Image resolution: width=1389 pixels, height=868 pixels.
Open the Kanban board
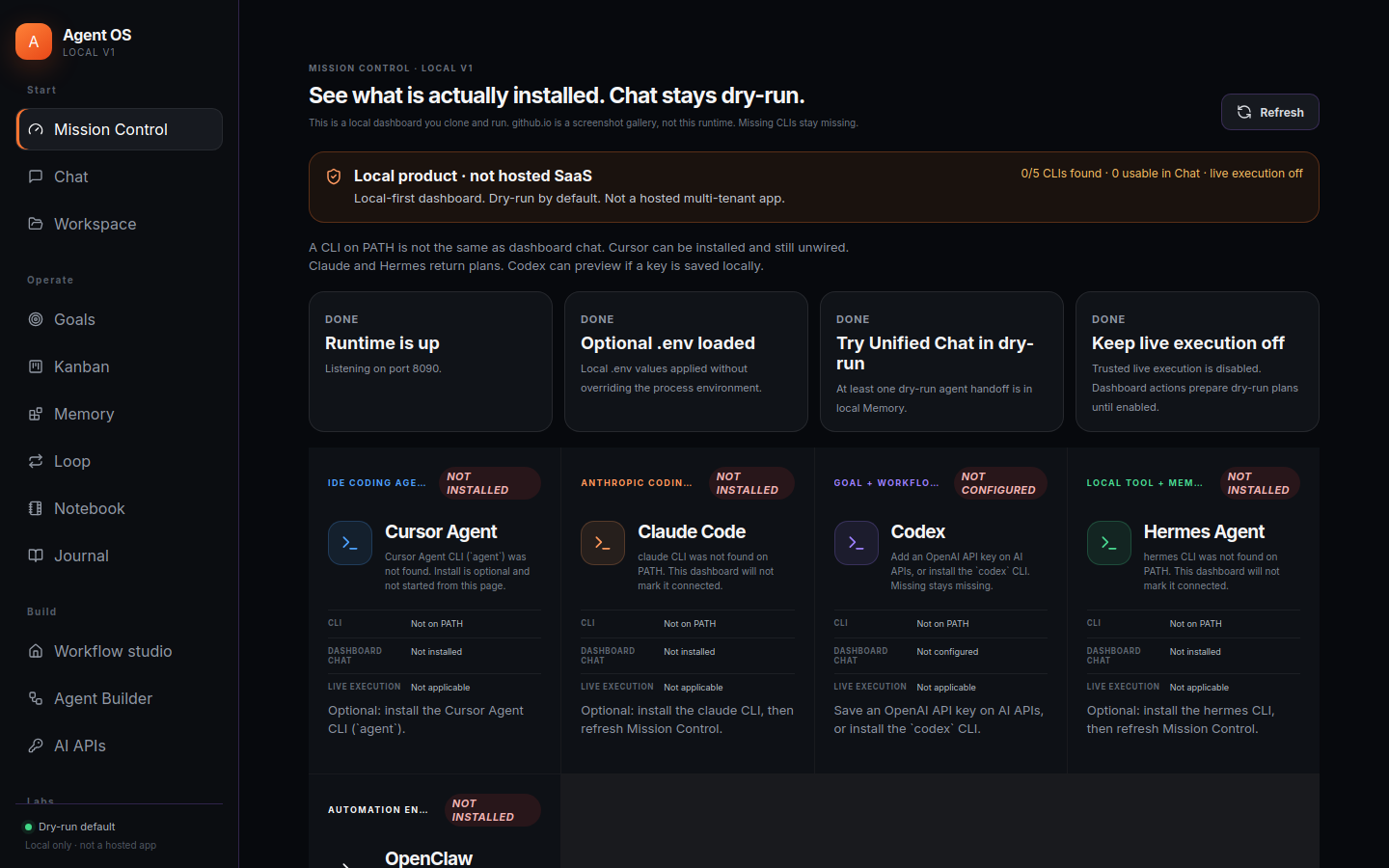pyautogui.click(x=120, y=366)
